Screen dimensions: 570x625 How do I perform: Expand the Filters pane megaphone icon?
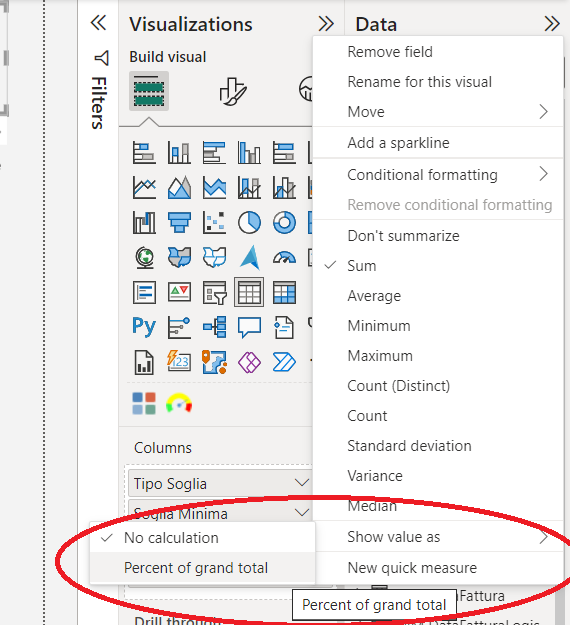coord(102,58)
